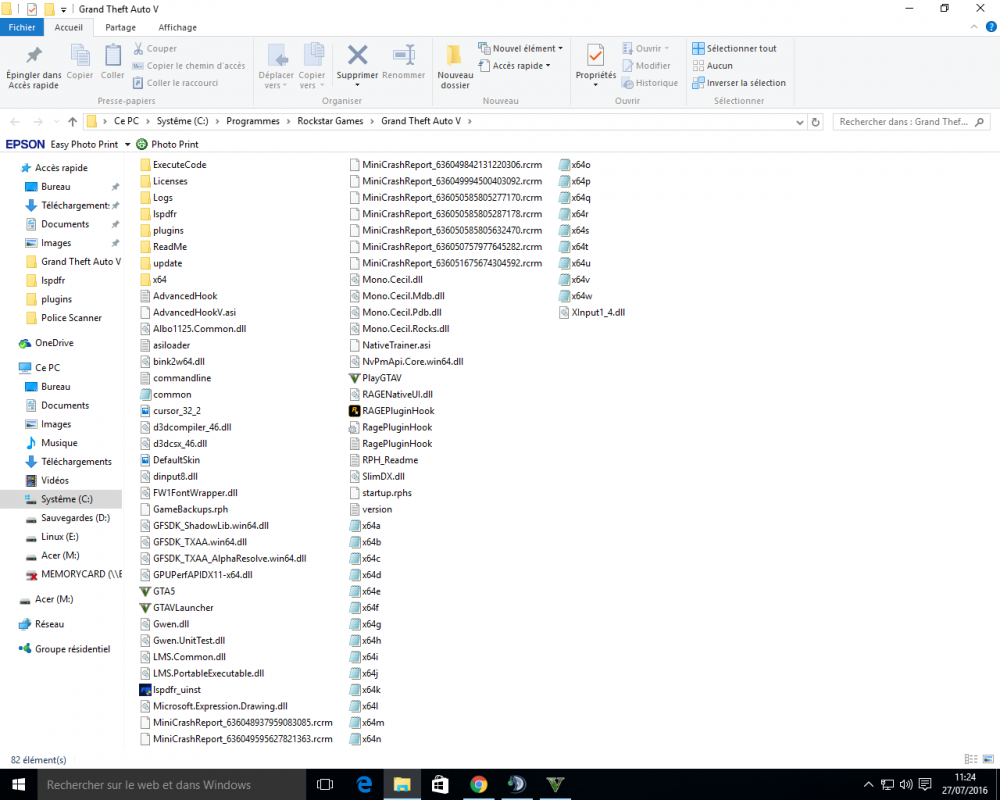Screen dimensions: 1000x800
Task: Click the Modifier button in Ouvrir group
Action: [x=646, y=66]
